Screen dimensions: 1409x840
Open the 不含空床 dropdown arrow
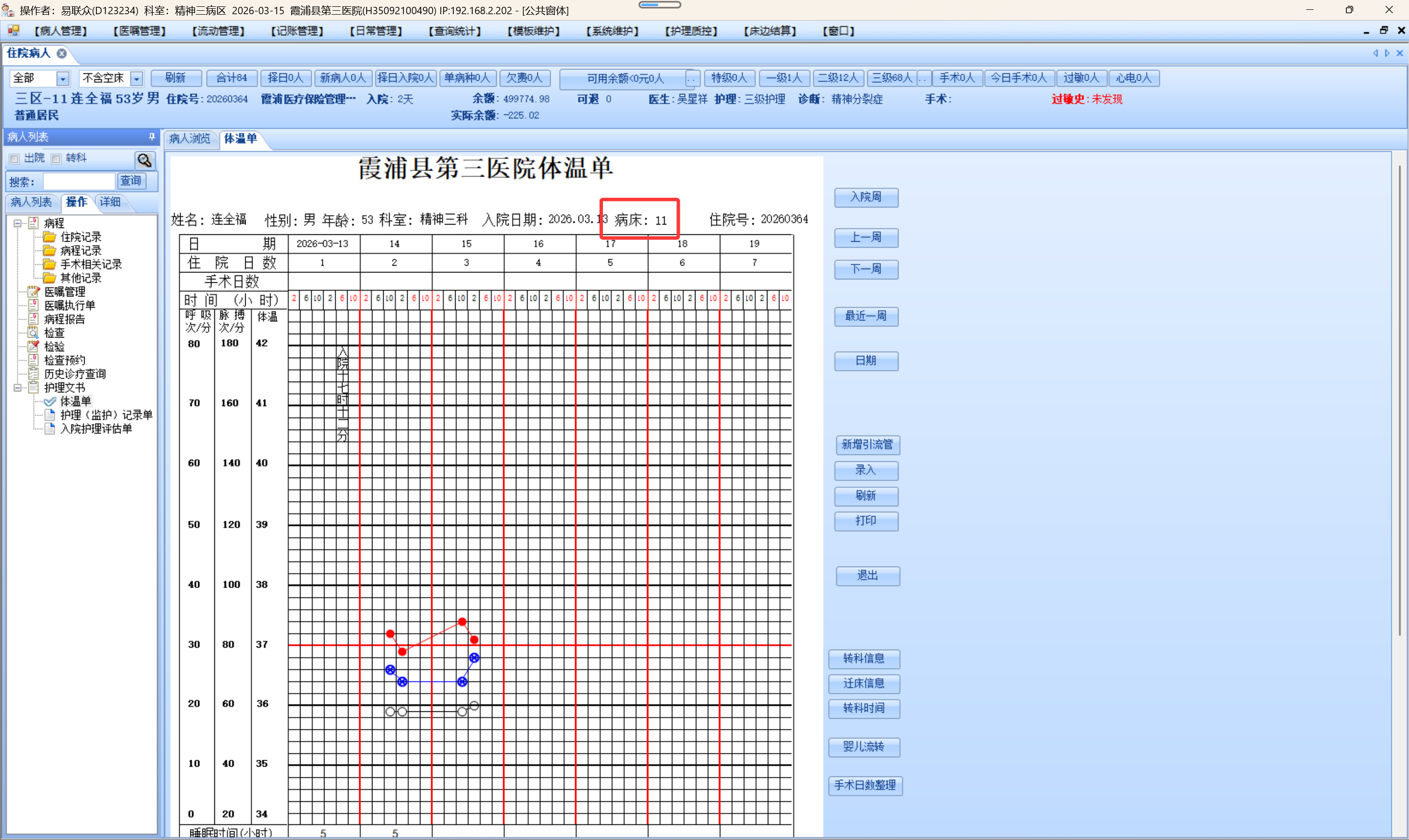137,78
